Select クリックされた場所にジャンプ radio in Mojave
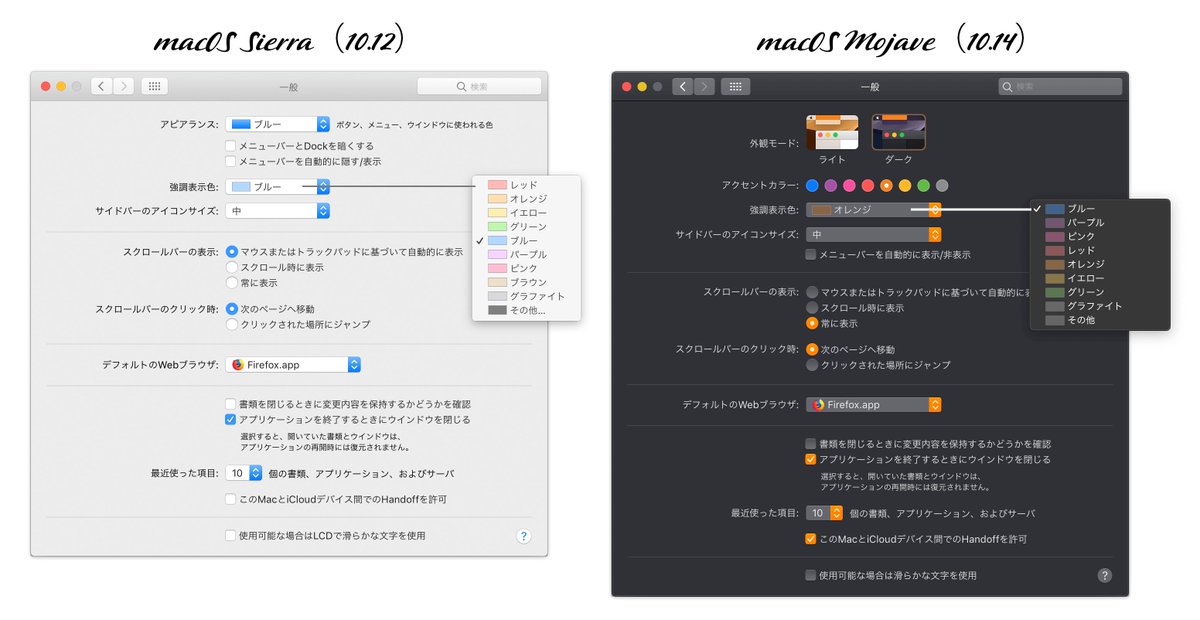Viewport: 1200px width, 620px height. coord(812,365)
